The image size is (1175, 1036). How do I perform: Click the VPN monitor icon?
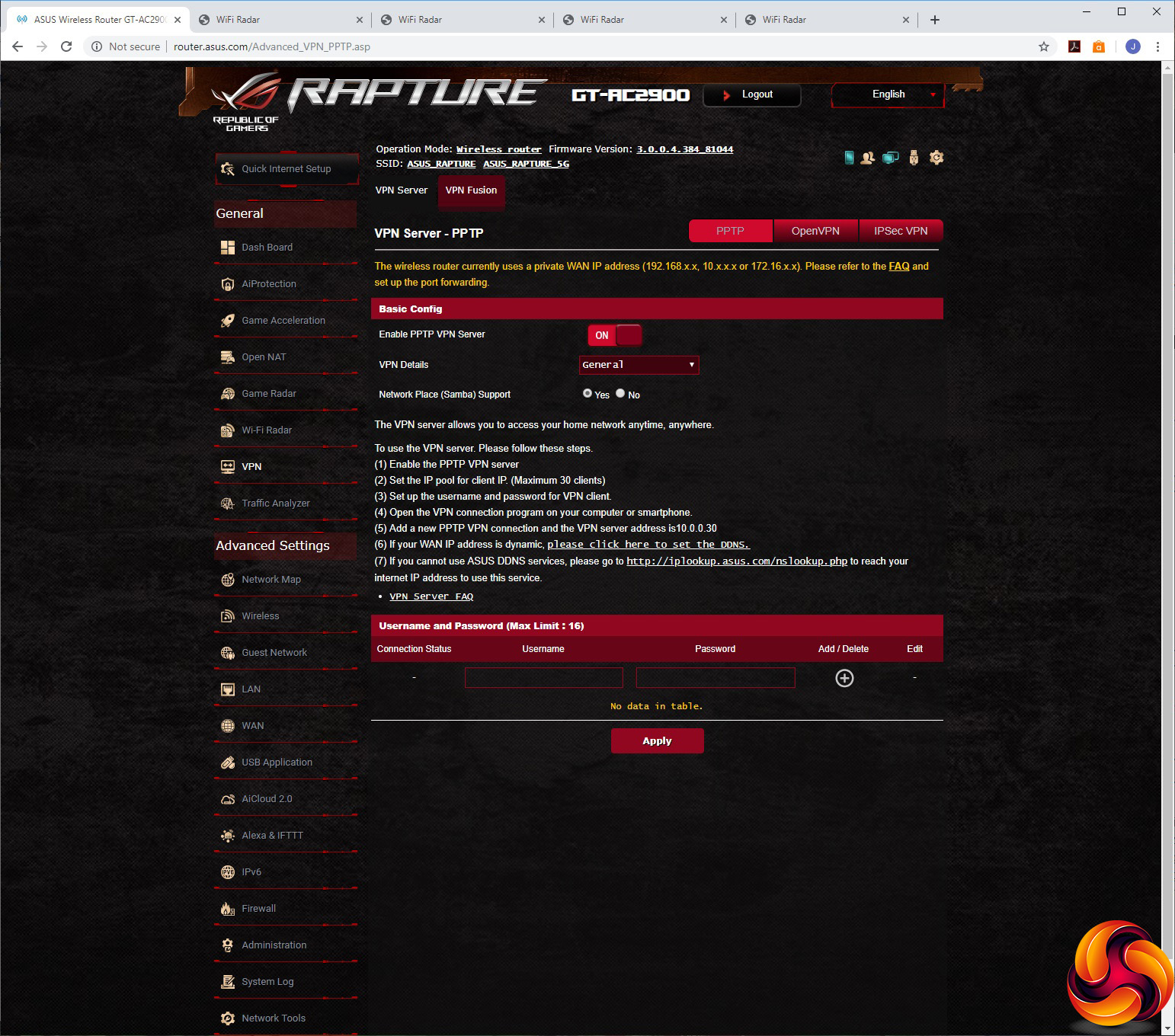(227, 467)
